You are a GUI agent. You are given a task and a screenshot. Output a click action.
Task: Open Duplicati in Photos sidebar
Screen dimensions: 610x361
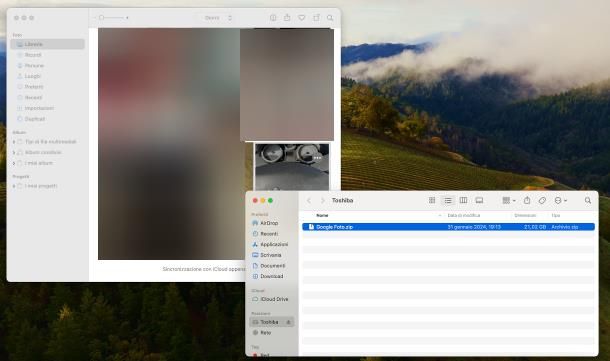click(x=35, y=119)
